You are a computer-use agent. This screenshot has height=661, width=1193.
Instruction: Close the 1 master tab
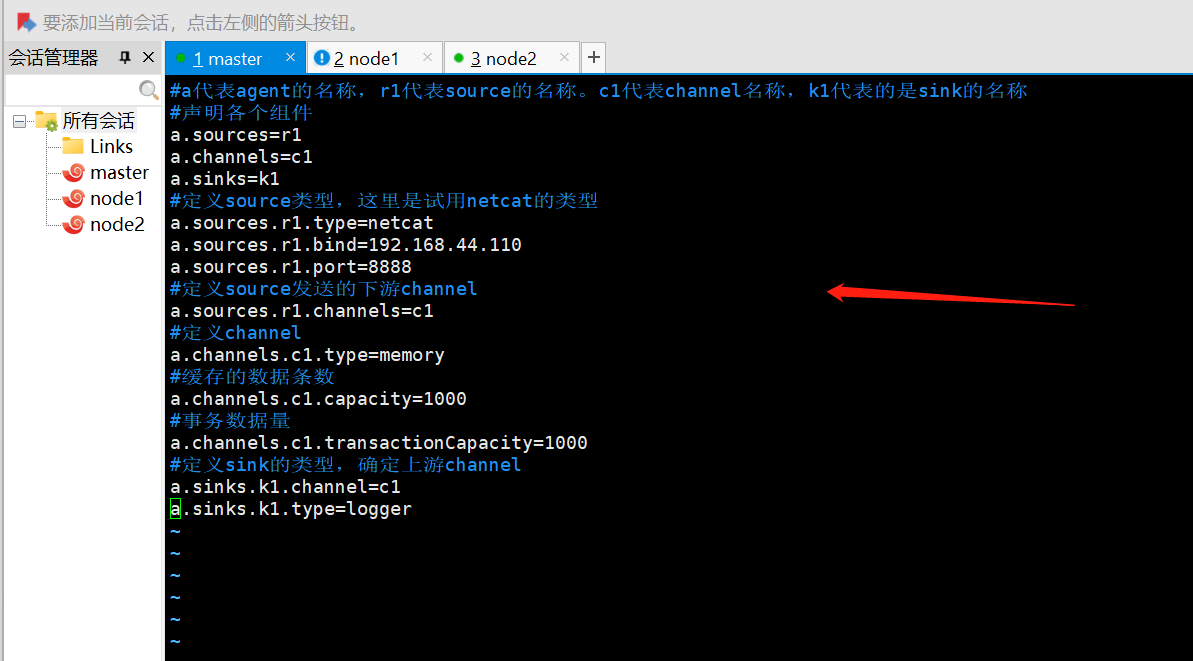290,57
